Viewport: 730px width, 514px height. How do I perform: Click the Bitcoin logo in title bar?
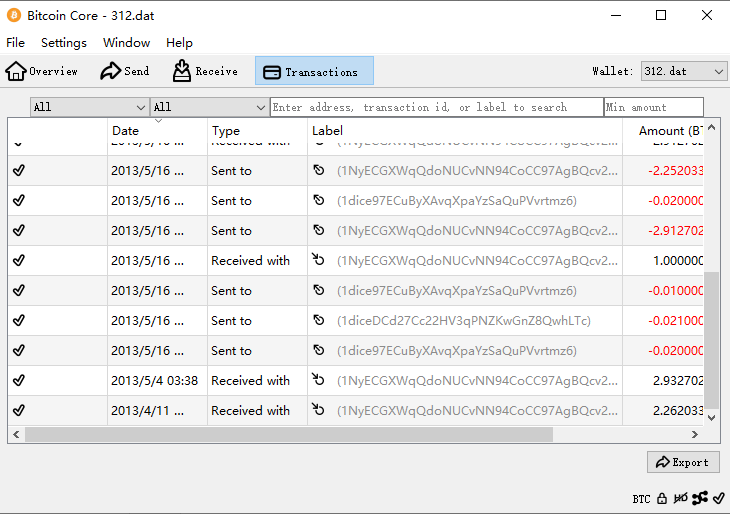pyautogui.click(x=14, y=15)
